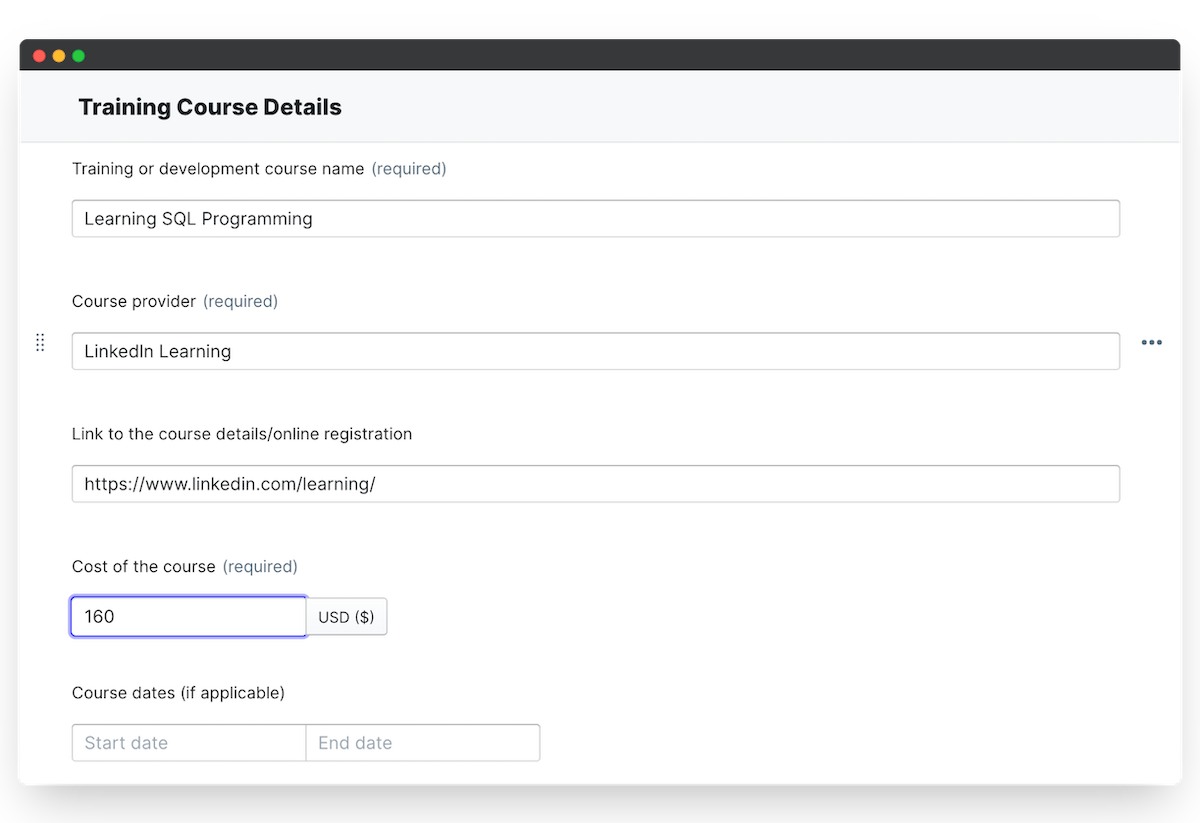The width and height of the screenshot is (1200, 823).
Task: Open the USD ($) currency selector
Action: [x=346, y=617]
